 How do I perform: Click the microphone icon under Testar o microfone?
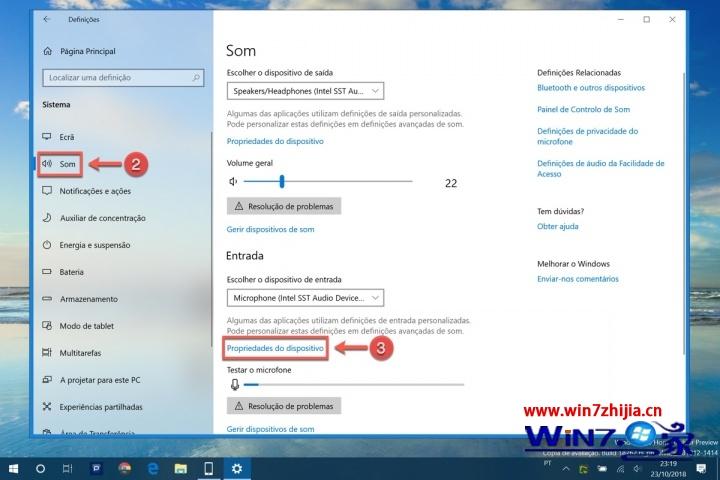pos(235,384)
